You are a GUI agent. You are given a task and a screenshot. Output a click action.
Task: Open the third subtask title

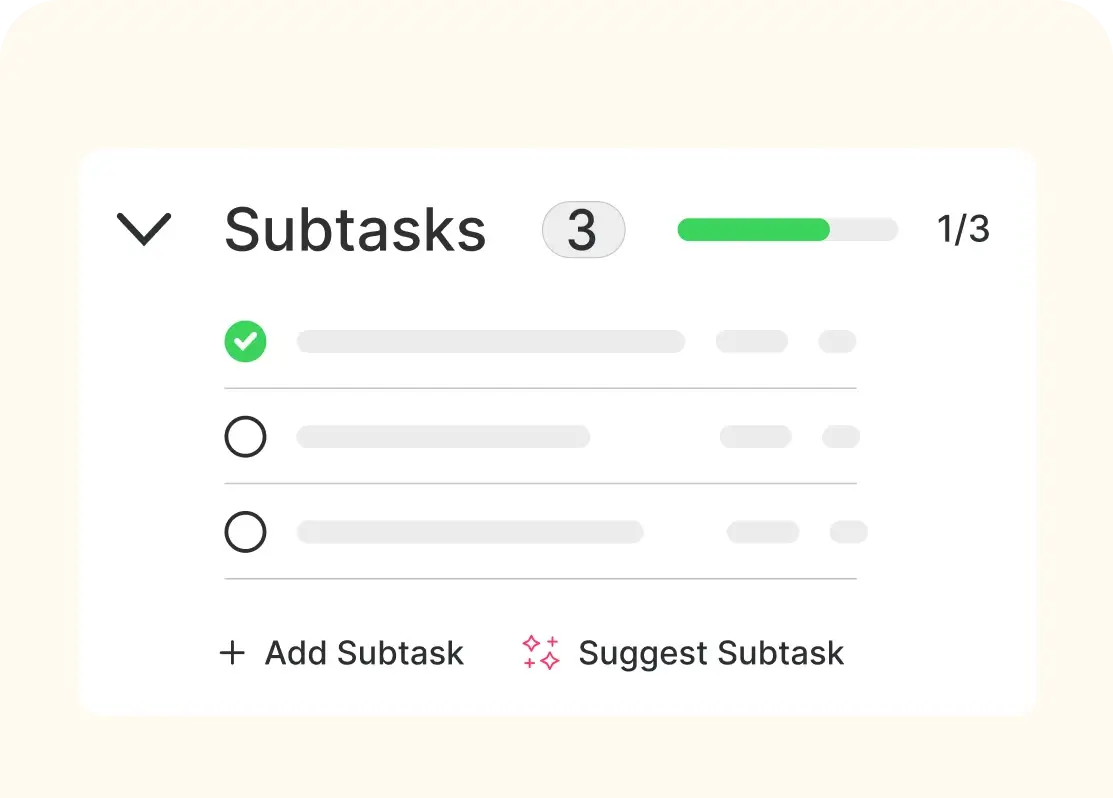[470, 532]
